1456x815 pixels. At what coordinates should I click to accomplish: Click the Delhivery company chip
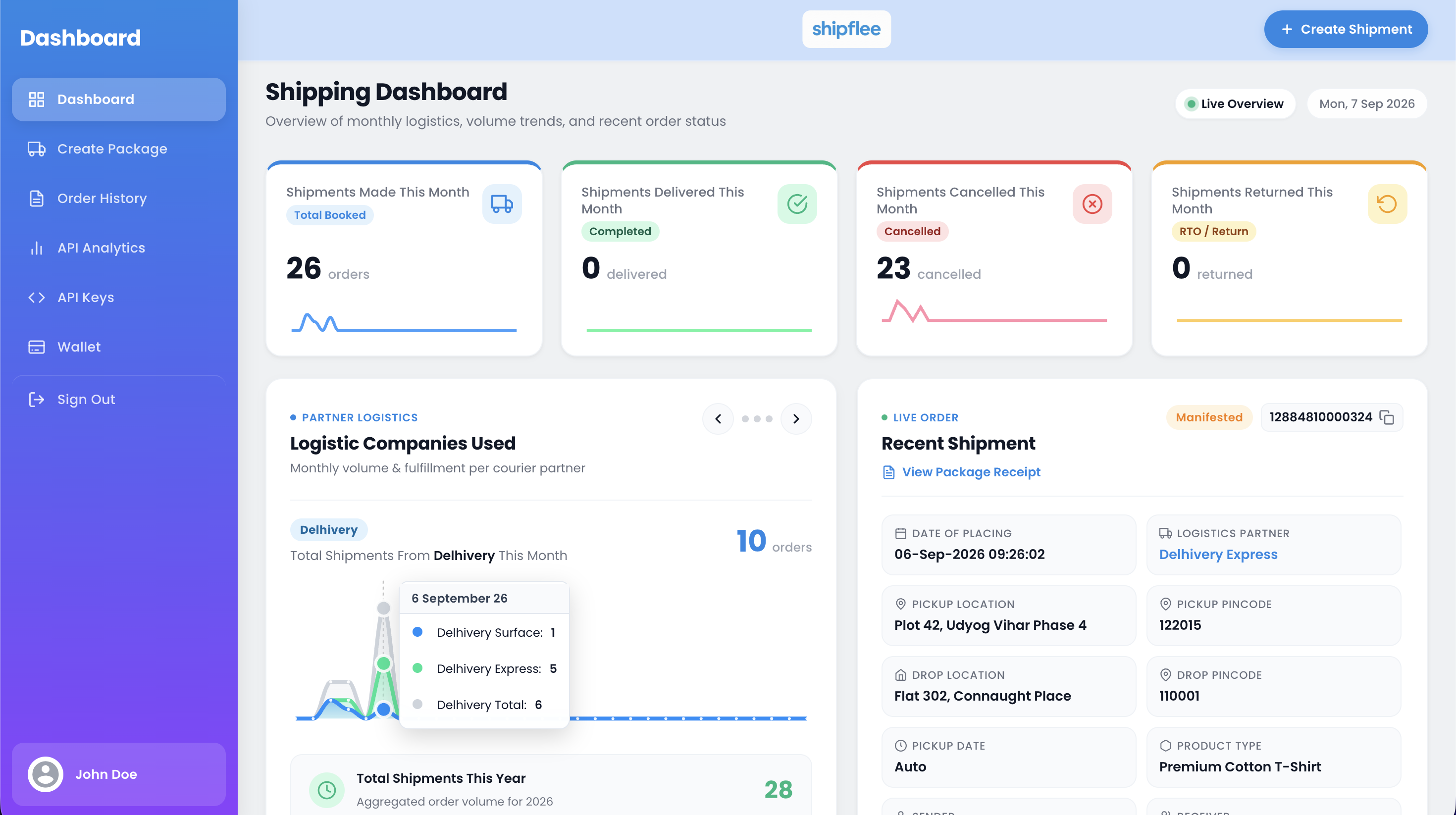click(328, 530)
